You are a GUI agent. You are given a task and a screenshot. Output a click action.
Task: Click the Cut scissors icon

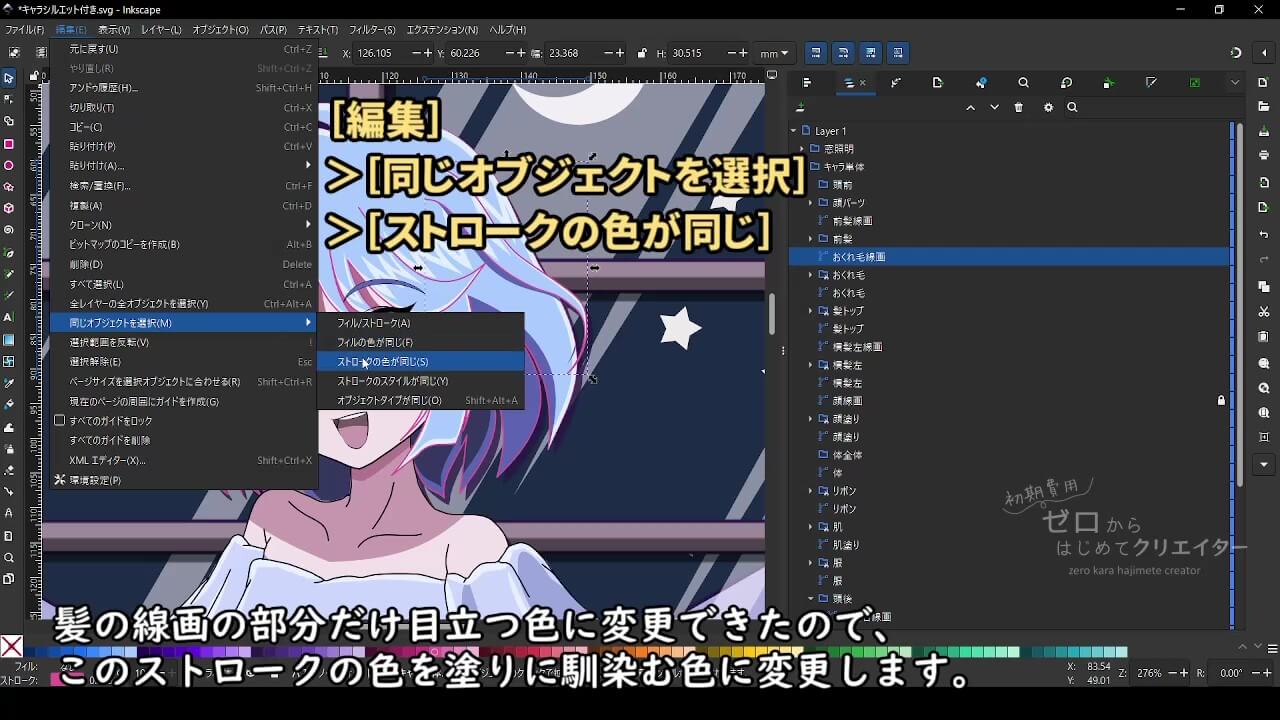(1264, 312)
